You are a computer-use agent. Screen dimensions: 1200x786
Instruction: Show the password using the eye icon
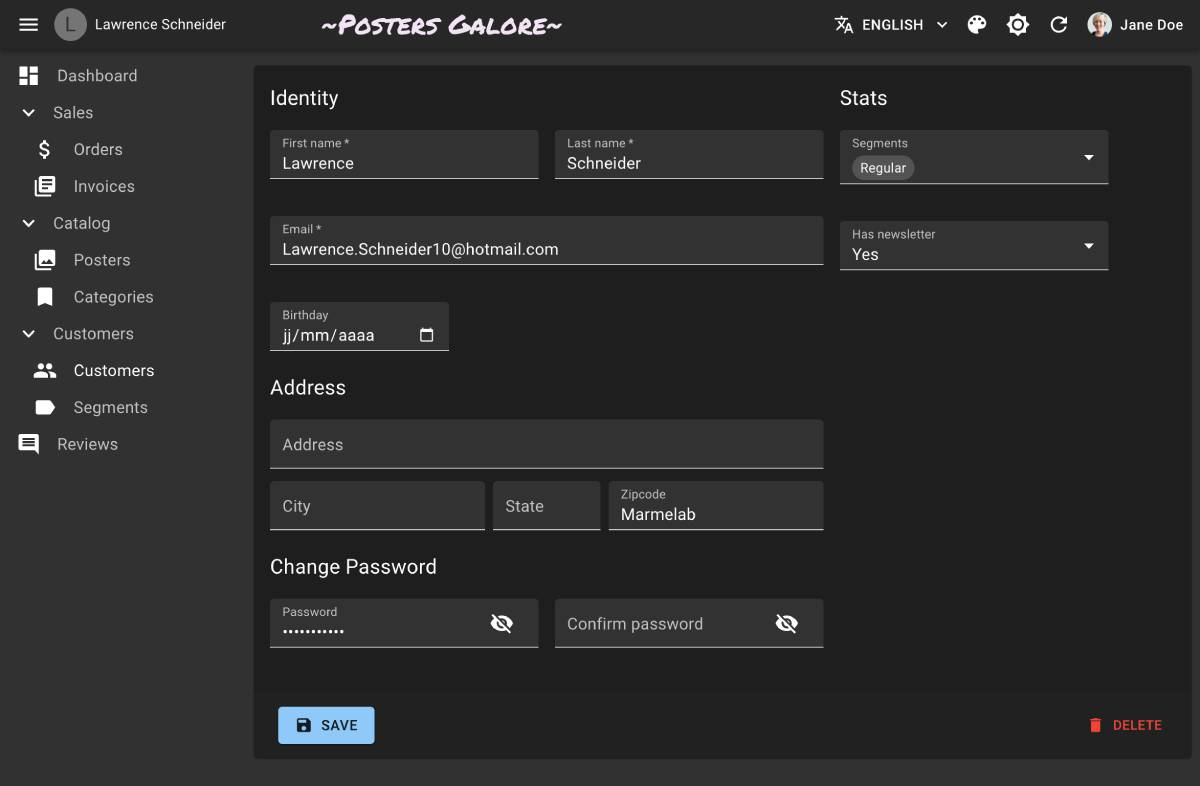[502, 624]
